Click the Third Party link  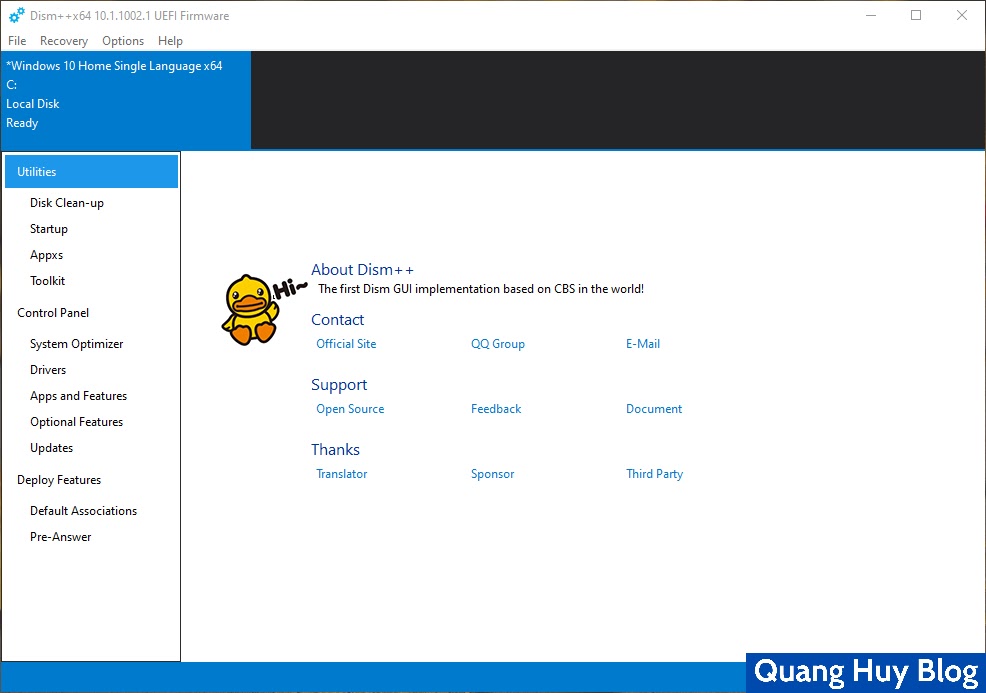pos(654,474)
